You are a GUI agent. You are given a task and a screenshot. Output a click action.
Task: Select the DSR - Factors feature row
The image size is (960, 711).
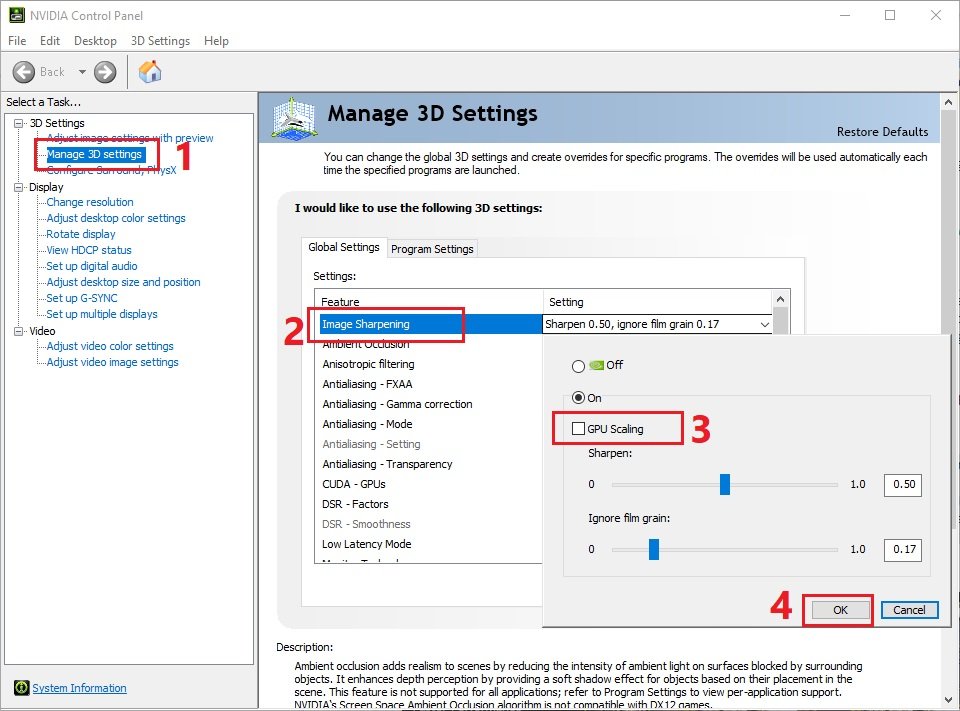pos(429,504)
